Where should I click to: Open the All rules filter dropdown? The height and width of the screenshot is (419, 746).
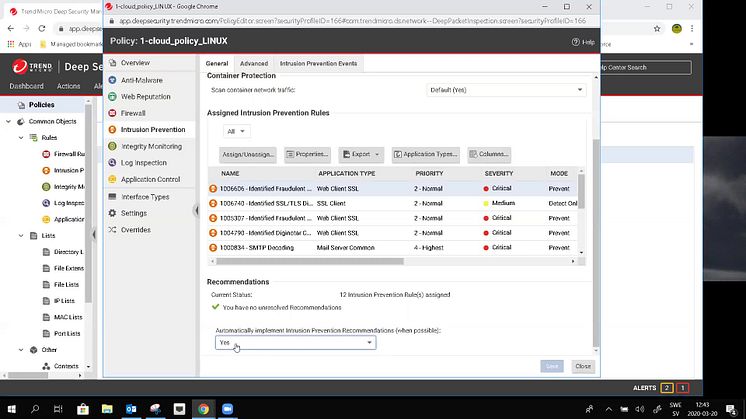(236, 131)
